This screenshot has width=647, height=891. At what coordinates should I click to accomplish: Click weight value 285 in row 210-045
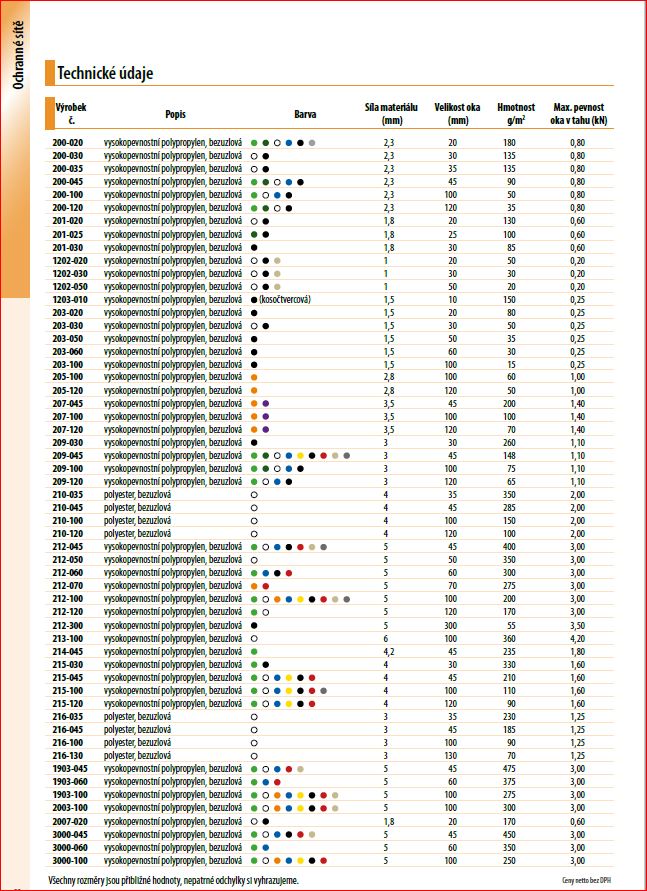[x=510, y=508]
